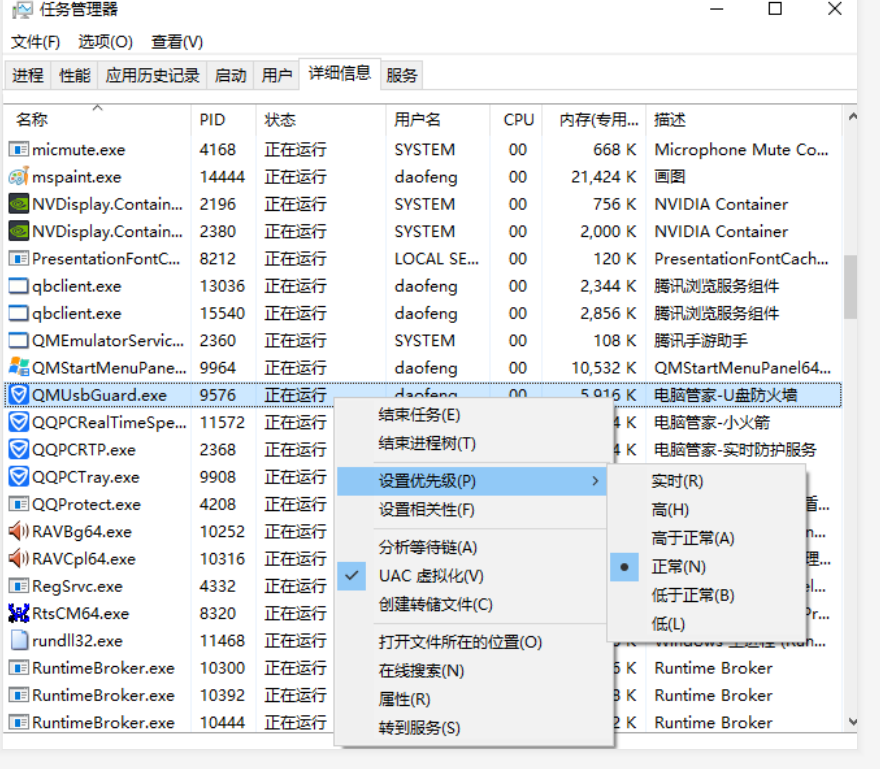Click the QQPCRealTimeSpeedup shield icon

pos(19,422)
